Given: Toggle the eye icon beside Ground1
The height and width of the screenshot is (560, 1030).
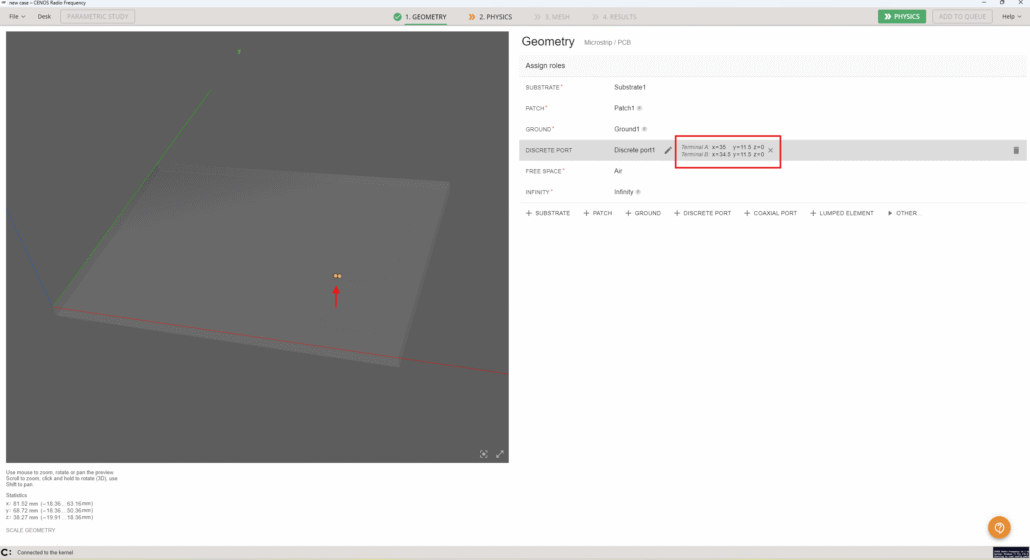Looking at the screenshot, I should point(644,129).
